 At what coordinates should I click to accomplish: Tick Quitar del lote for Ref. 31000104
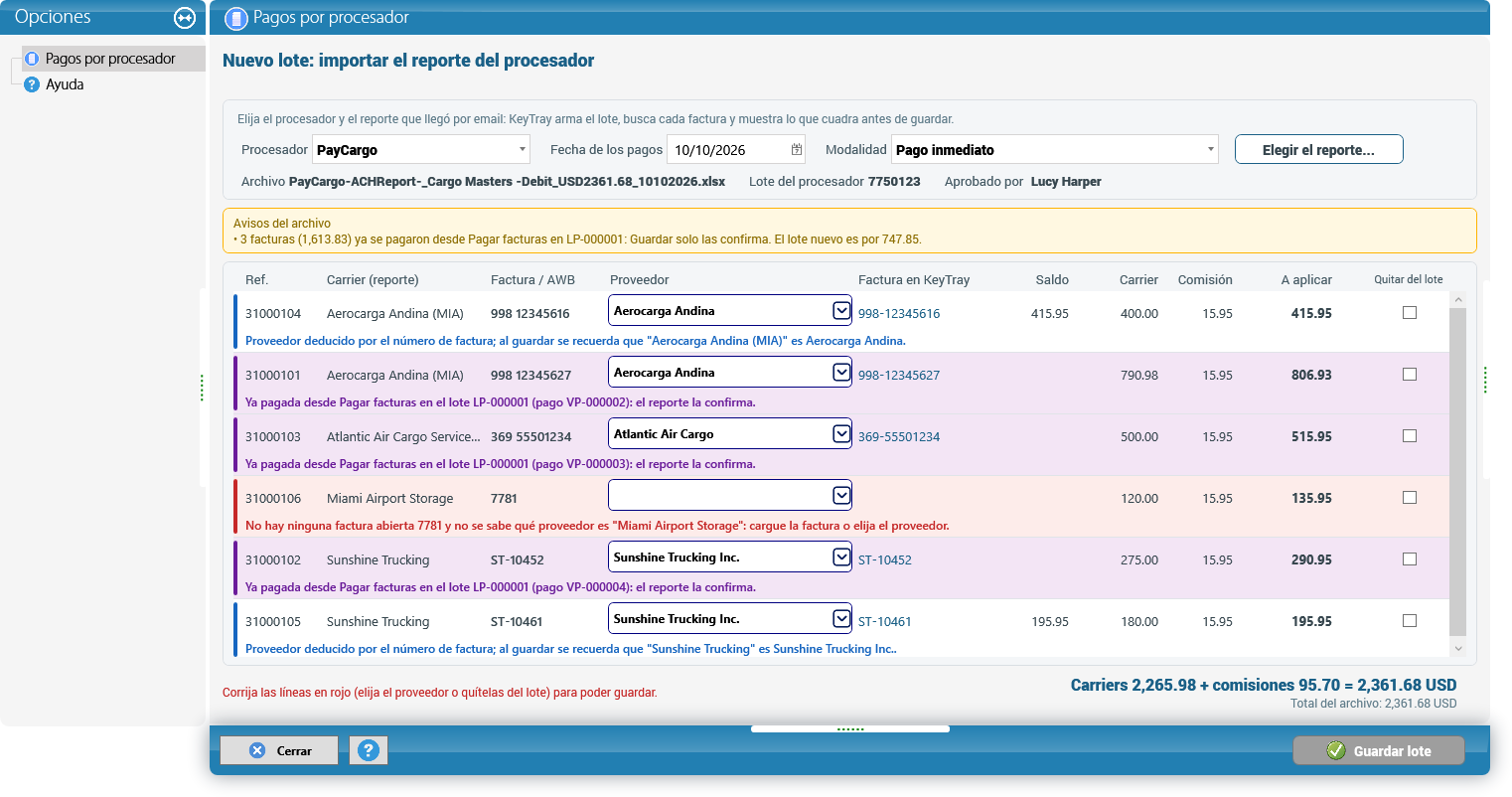pos(1410,312)
